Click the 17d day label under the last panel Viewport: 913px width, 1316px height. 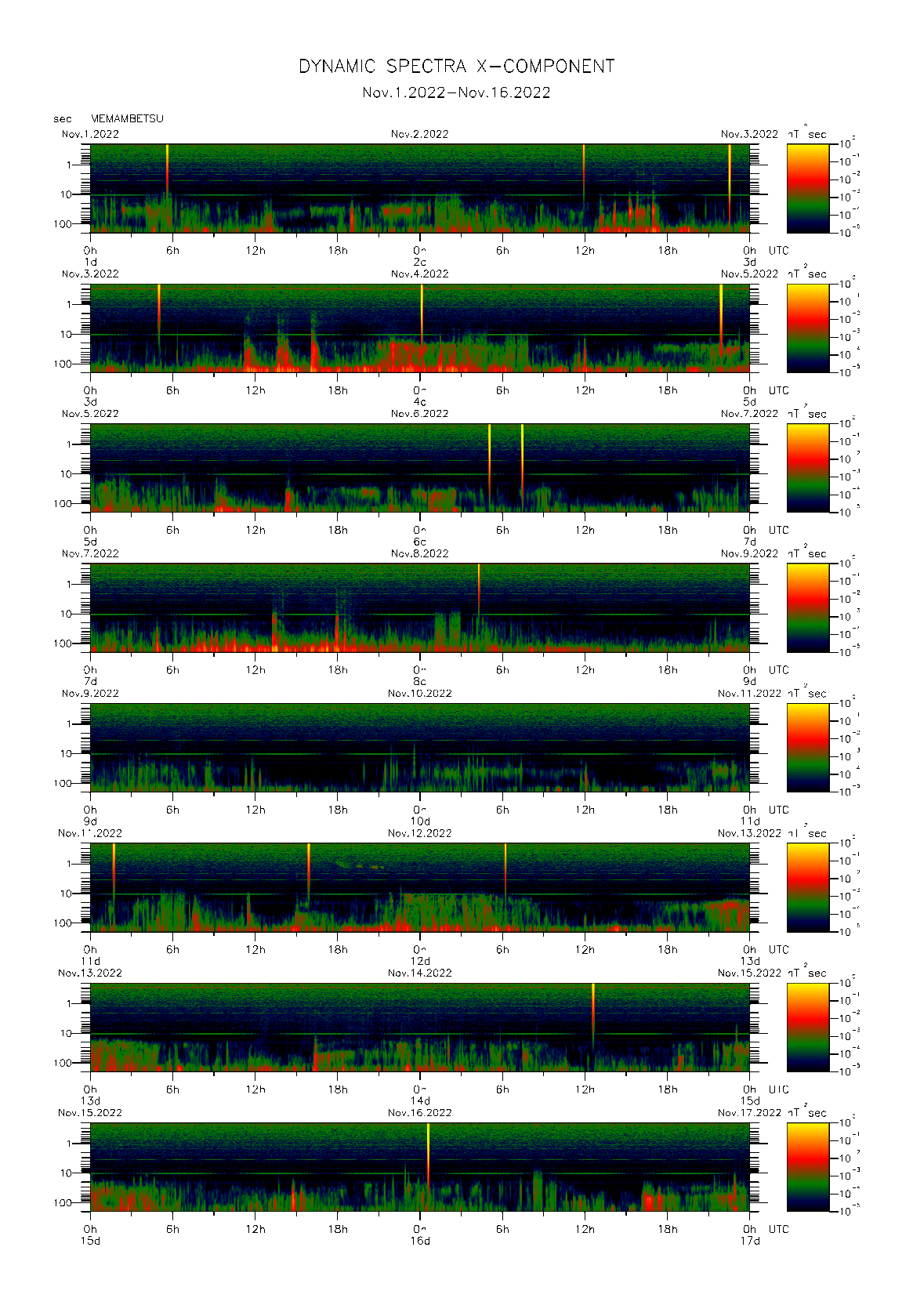coord(750,1241)
